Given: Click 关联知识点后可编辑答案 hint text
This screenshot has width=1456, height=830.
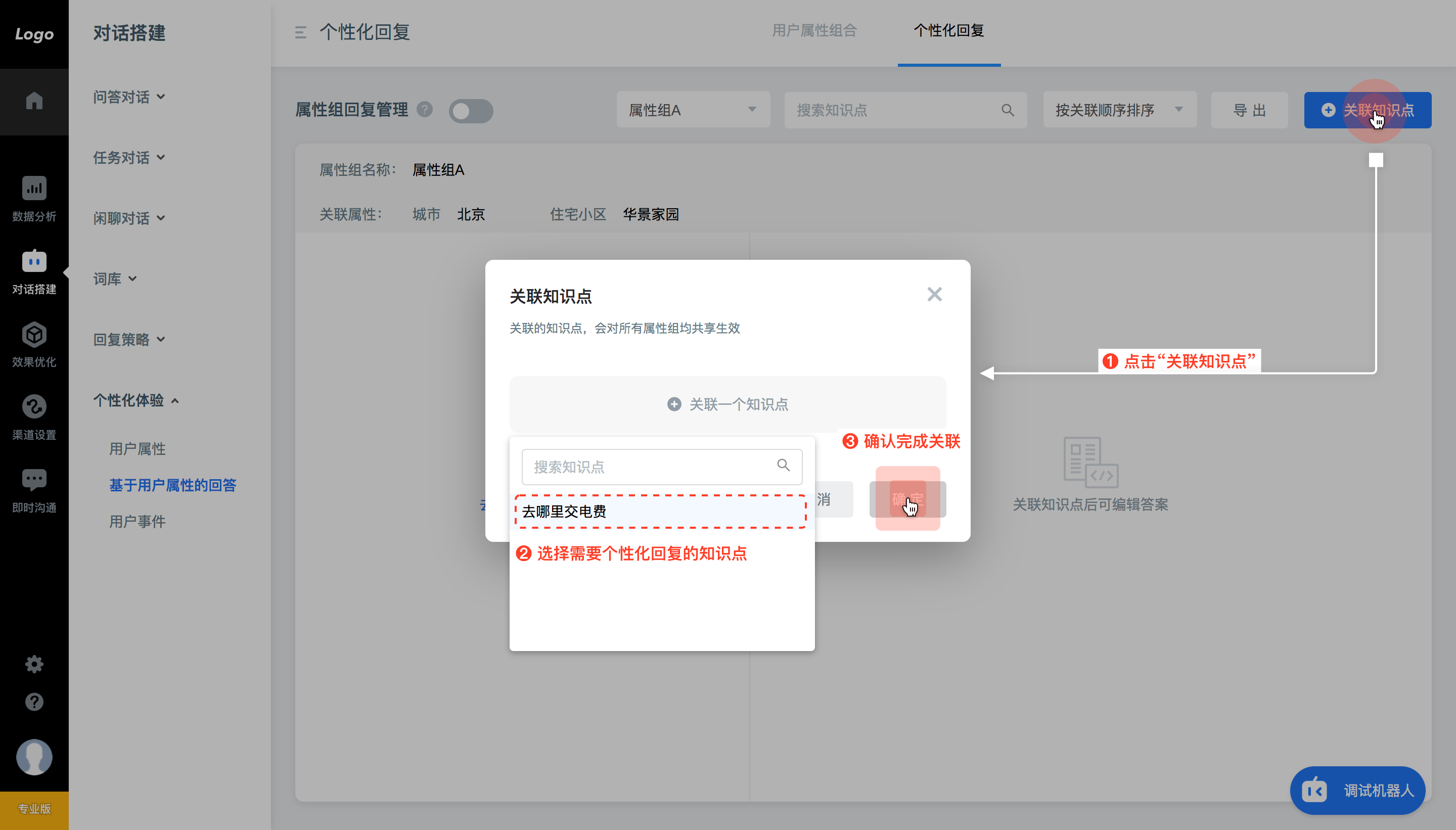Looking at the screenshot, I should click(x=1090, y=504).
